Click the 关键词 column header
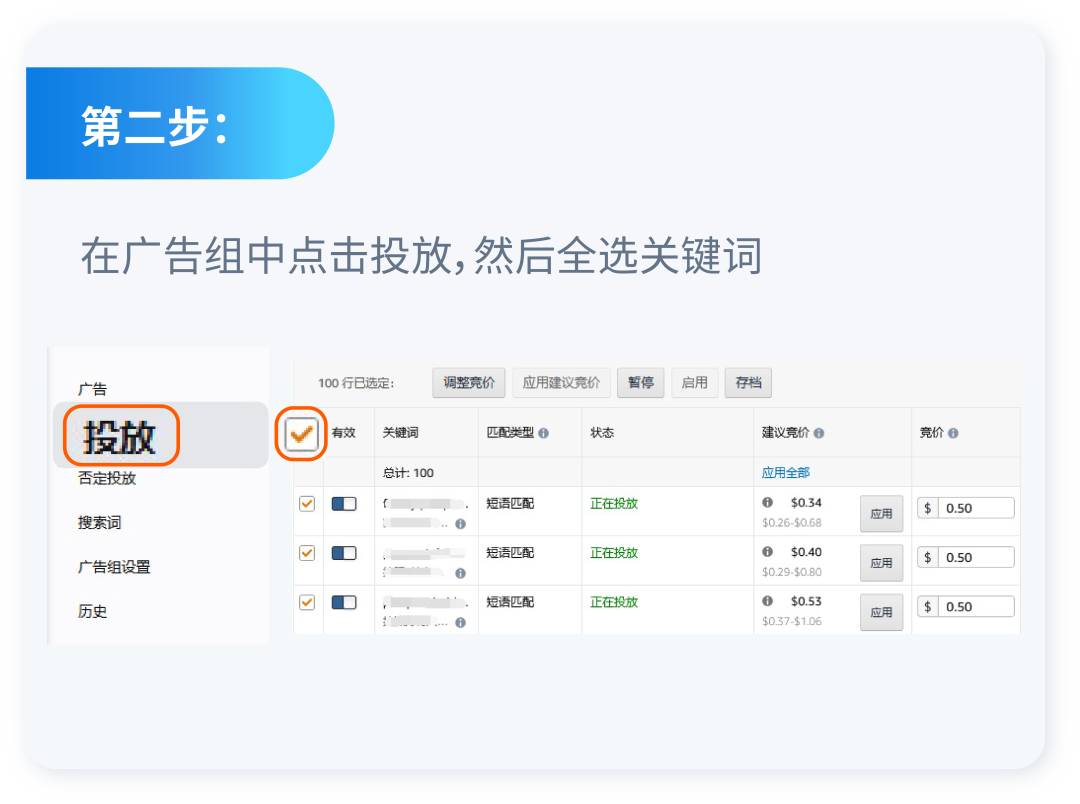Image resolution: width=1080 pixels, height=804 pixels. (x=400, y=433)
